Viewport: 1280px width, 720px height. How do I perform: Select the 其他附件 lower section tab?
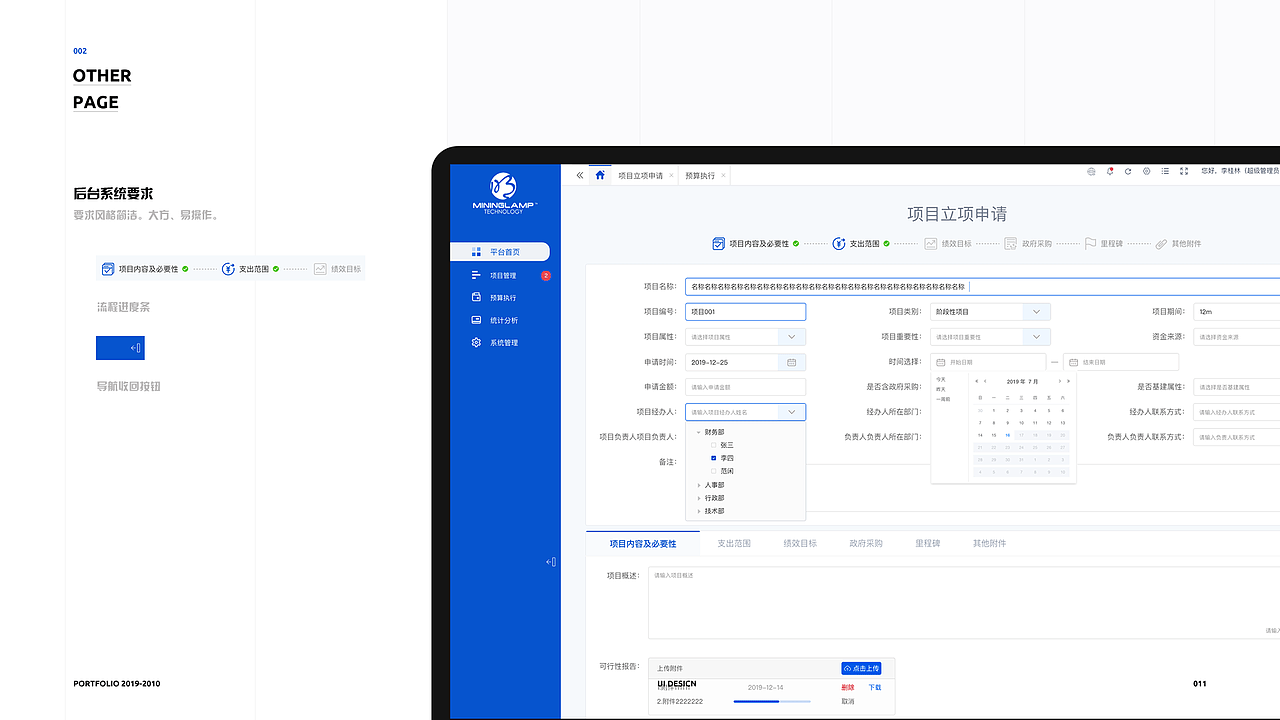click(x=989, y=543)
